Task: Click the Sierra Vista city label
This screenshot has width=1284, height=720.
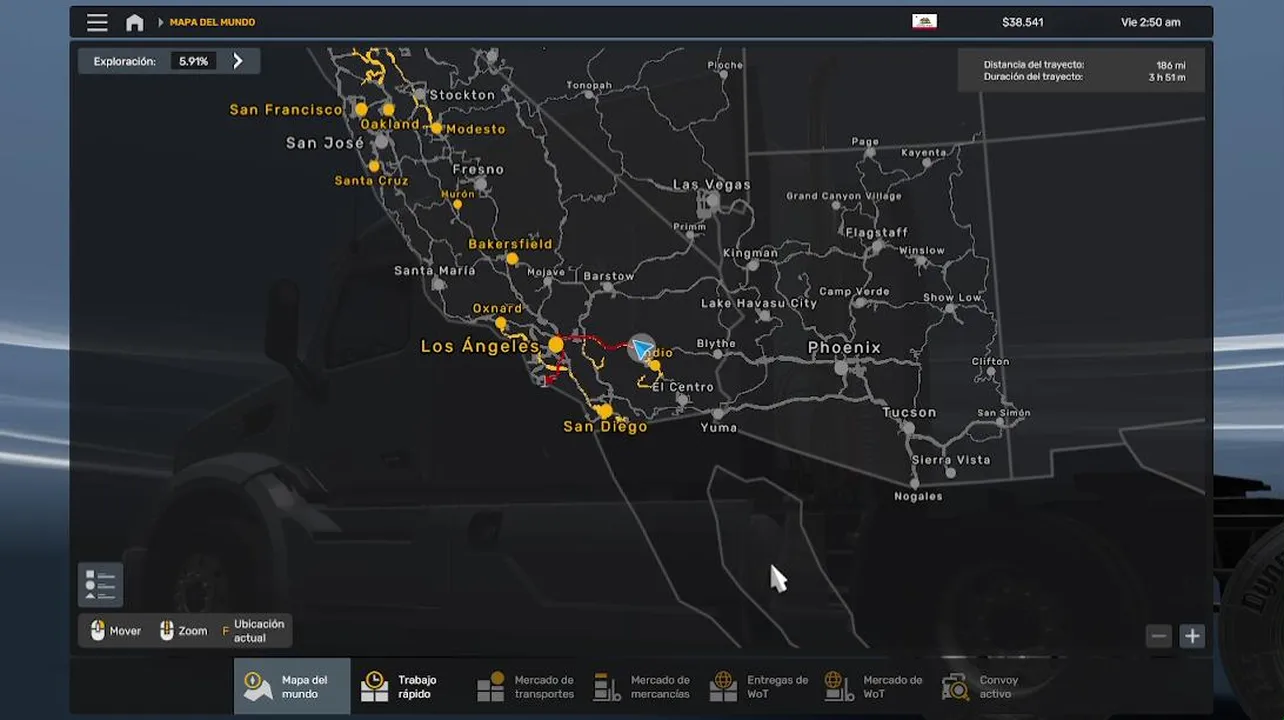Action: [951, 460]
